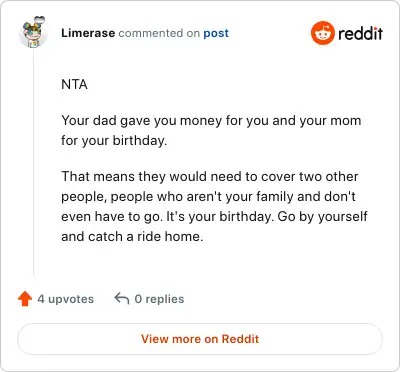Image resolution: width=400 pixels, height=372 pixels.
Task: Open Limerase's Snoo avatar profile picture
Action: pos(33,33)
